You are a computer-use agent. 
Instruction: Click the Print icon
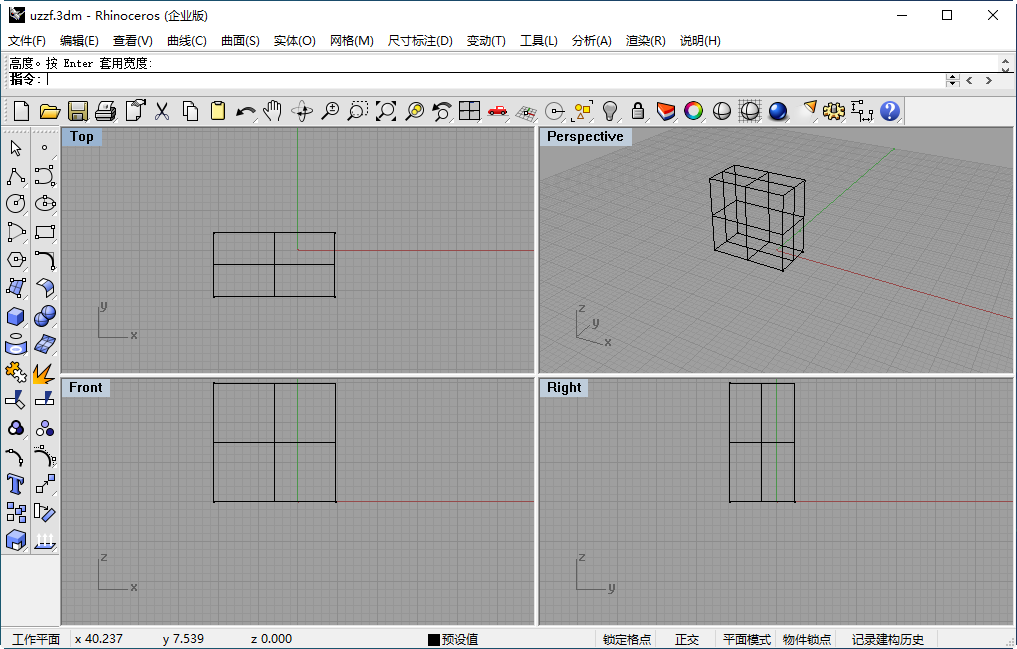(106, 112)
